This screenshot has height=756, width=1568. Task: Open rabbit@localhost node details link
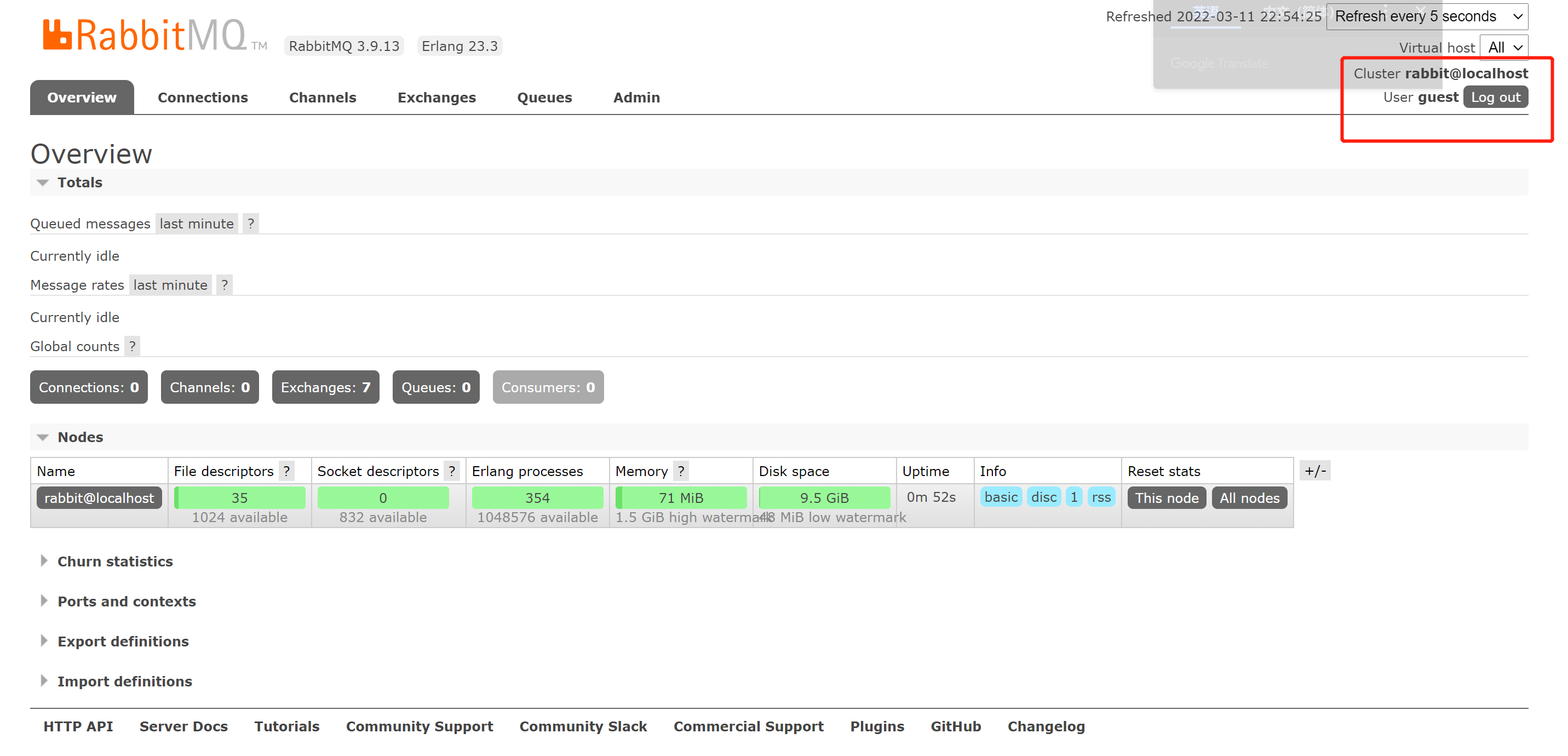(x=99, y=498)
